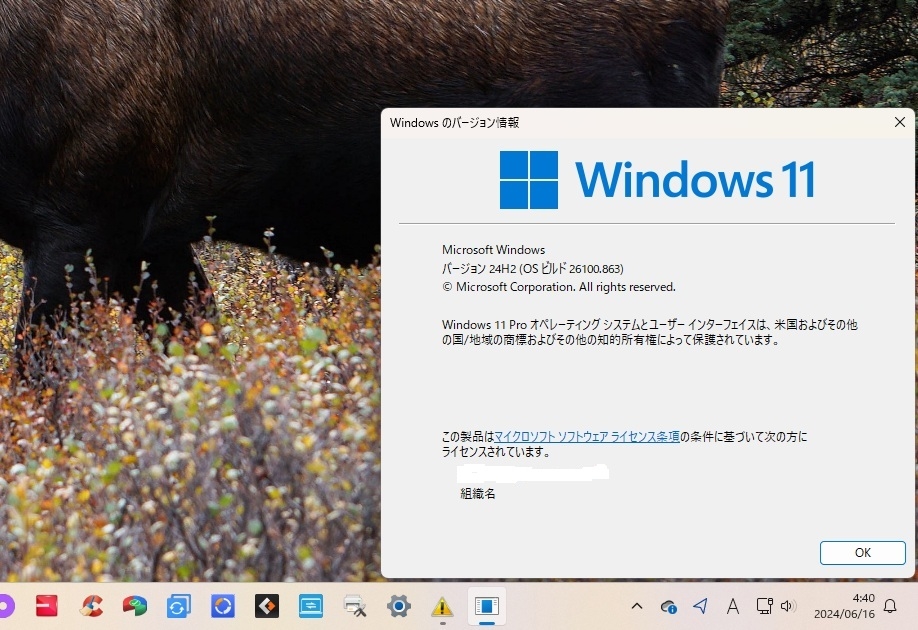Open the blue sync-arrows app in taskbar

179,606
